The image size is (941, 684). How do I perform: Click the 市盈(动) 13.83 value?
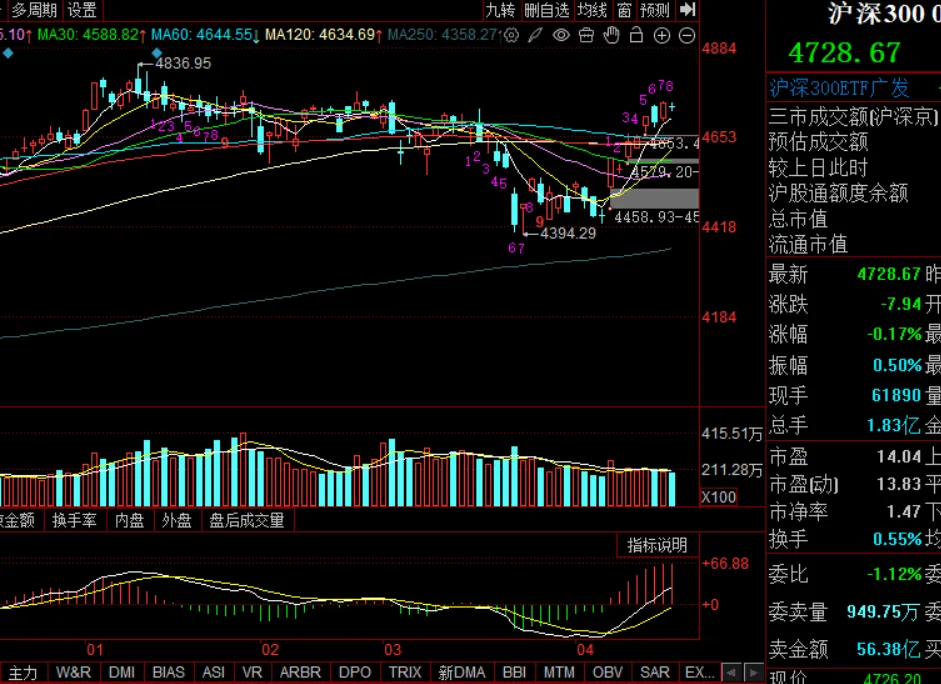898,484
